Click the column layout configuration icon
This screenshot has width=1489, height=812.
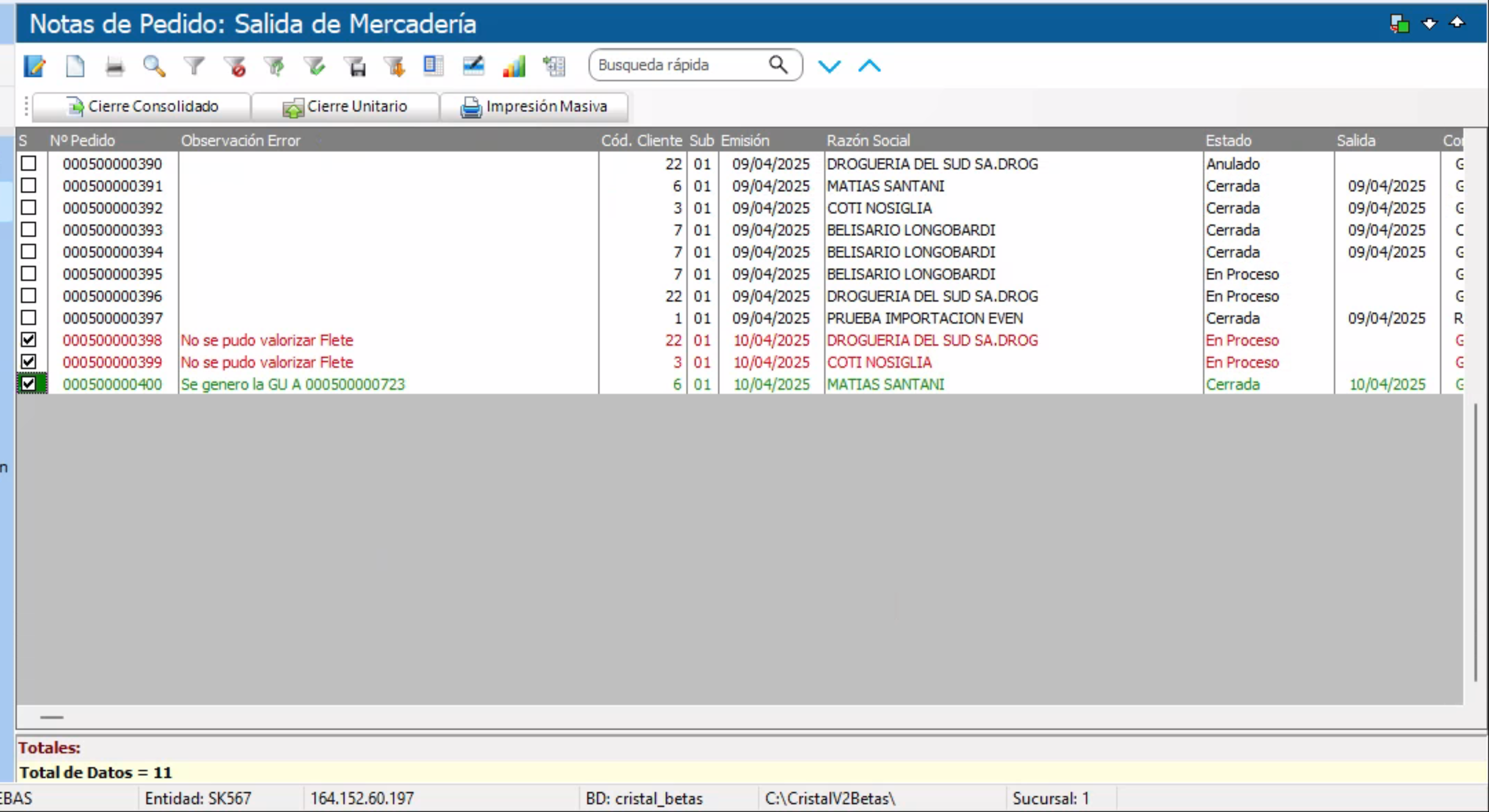[433, 66]
